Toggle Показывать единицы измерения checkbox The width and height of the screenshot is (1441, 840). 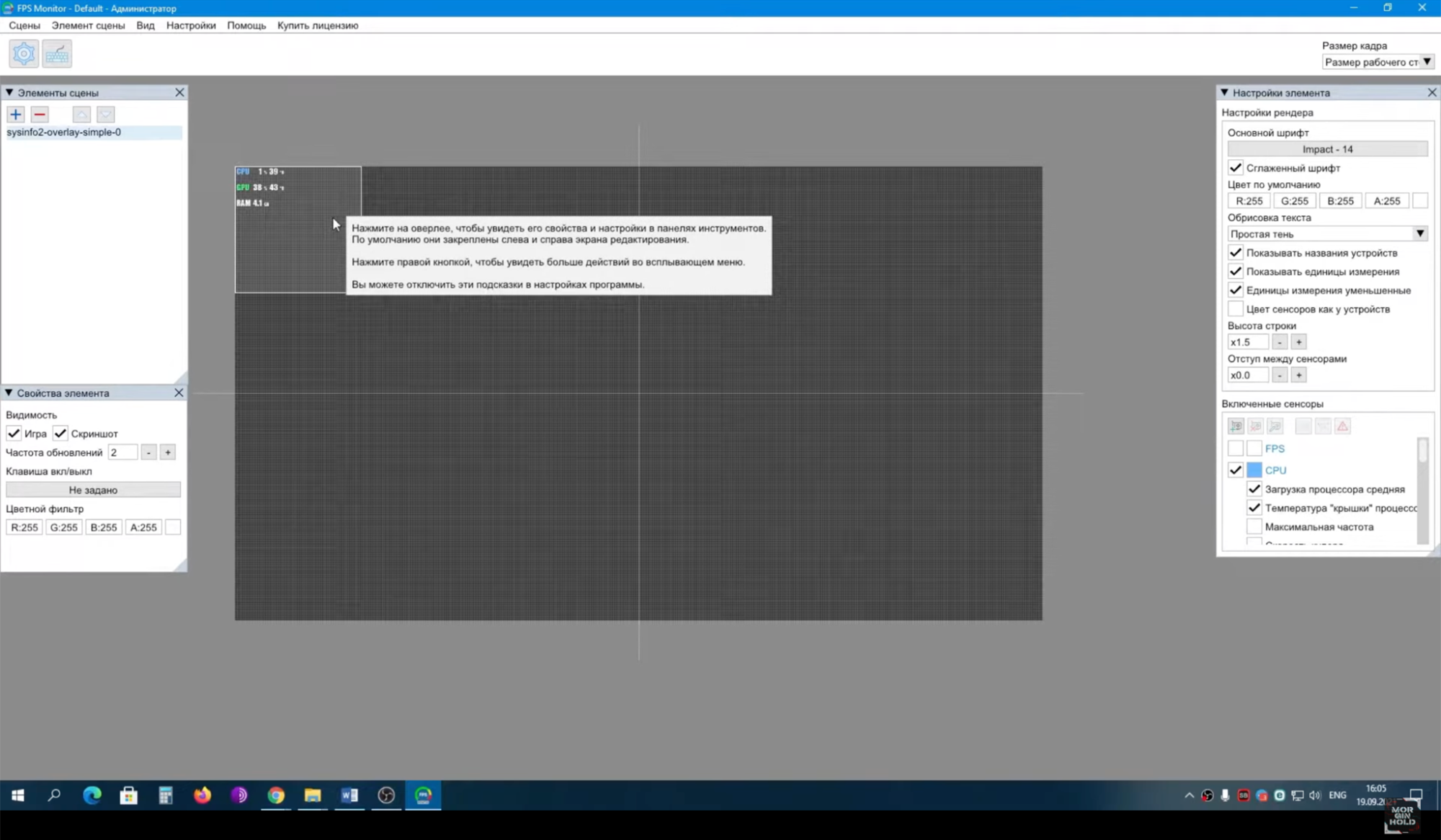click(1236, 272)
